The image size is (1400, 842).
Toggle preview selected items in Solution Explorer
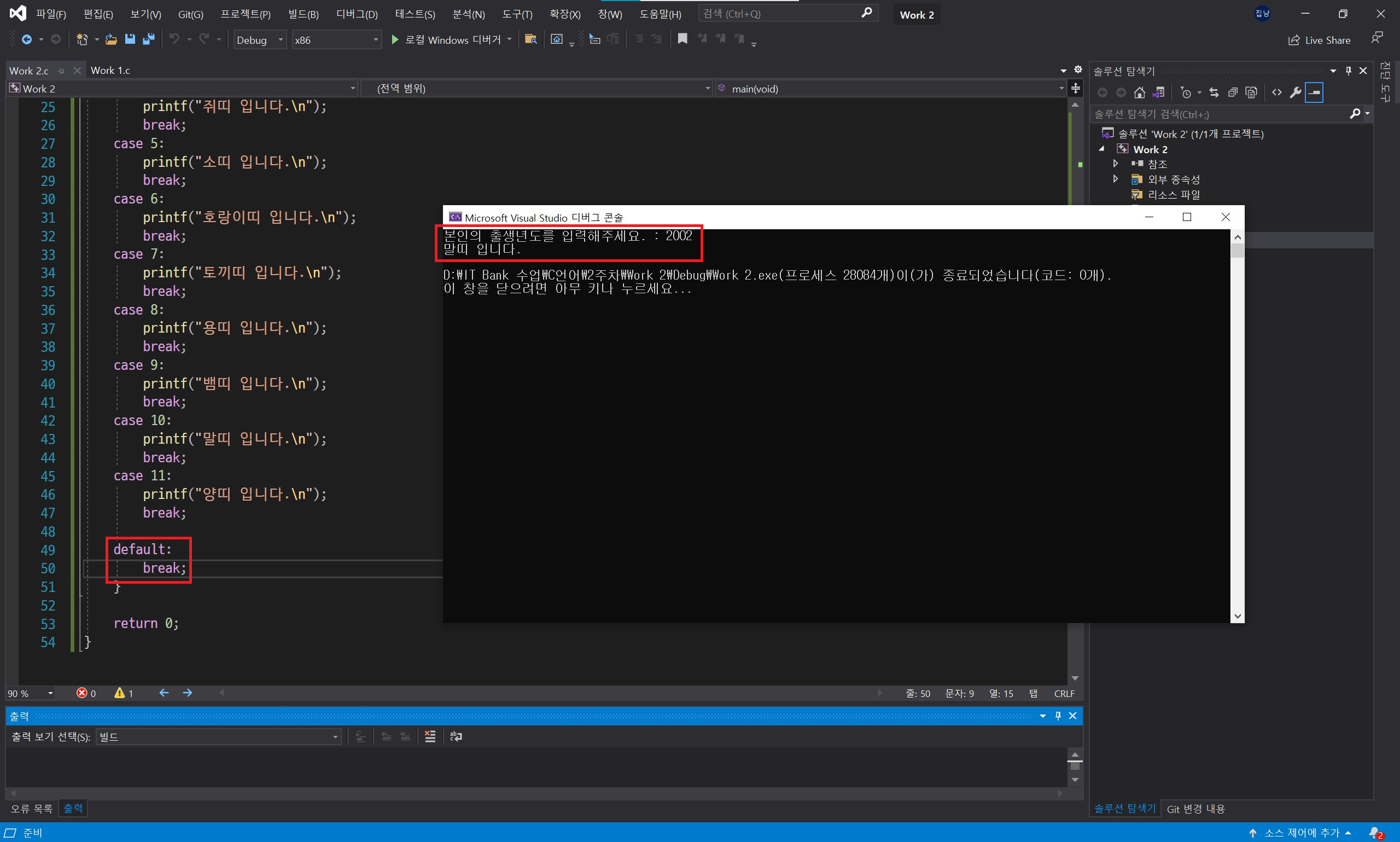tap(1314, 92)
